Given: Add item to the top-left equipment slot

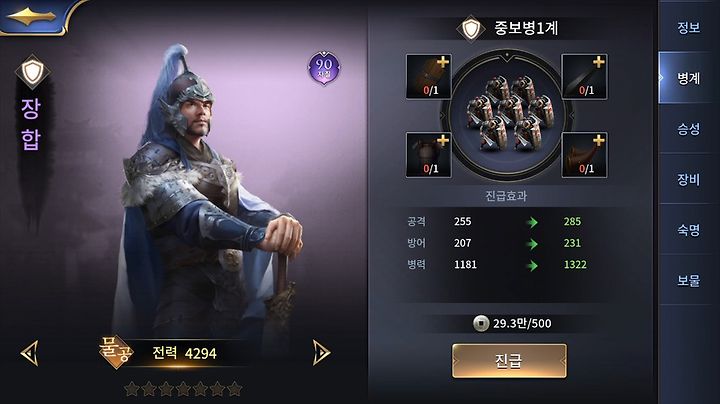Looking at the screenshot, I should click(428, 77).
